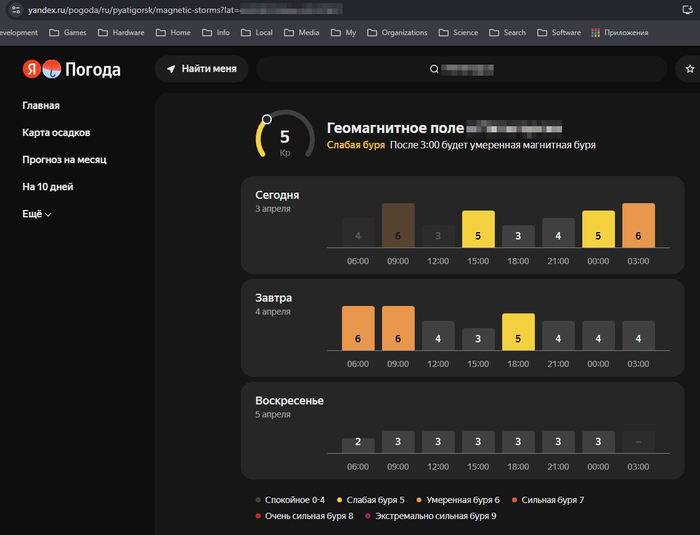The image size is (700, 535).
Task: Click Экстремально сильная буря 9 legend entry
Action: pyautogui.click(x=431, y=516)
